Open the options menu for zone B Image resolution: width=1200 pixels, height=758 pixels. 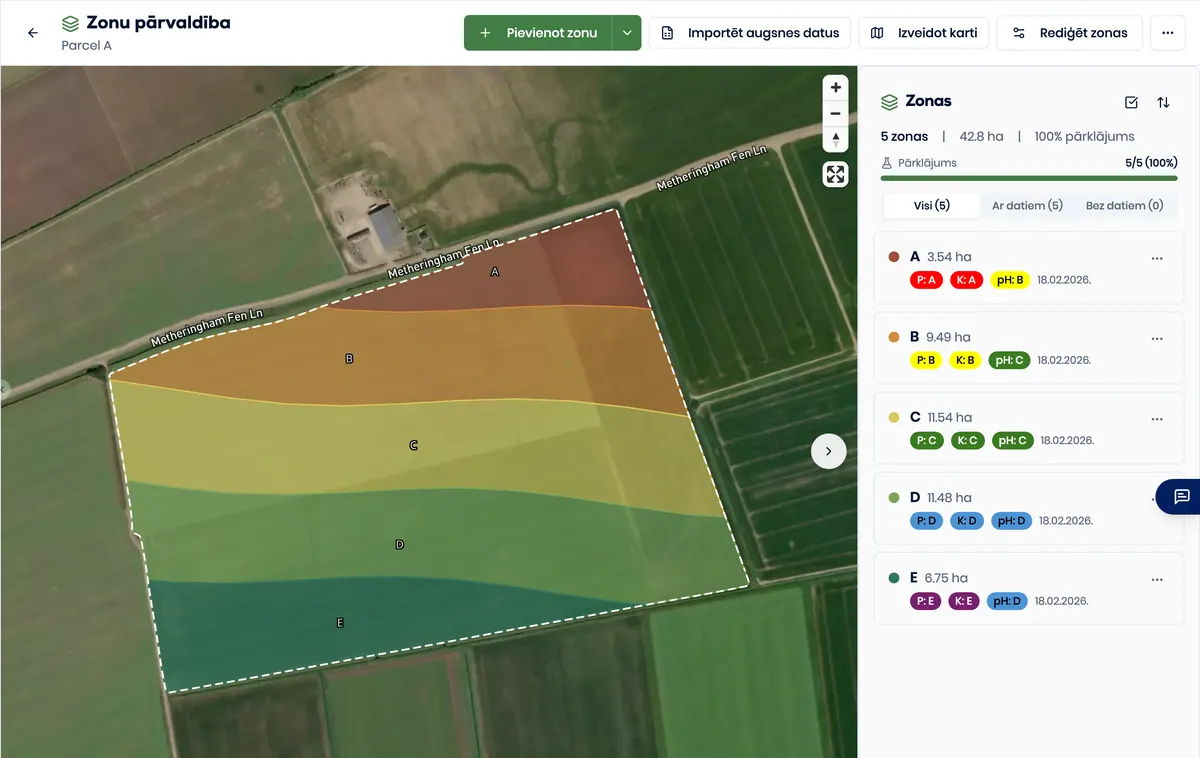coord(1157,338)
